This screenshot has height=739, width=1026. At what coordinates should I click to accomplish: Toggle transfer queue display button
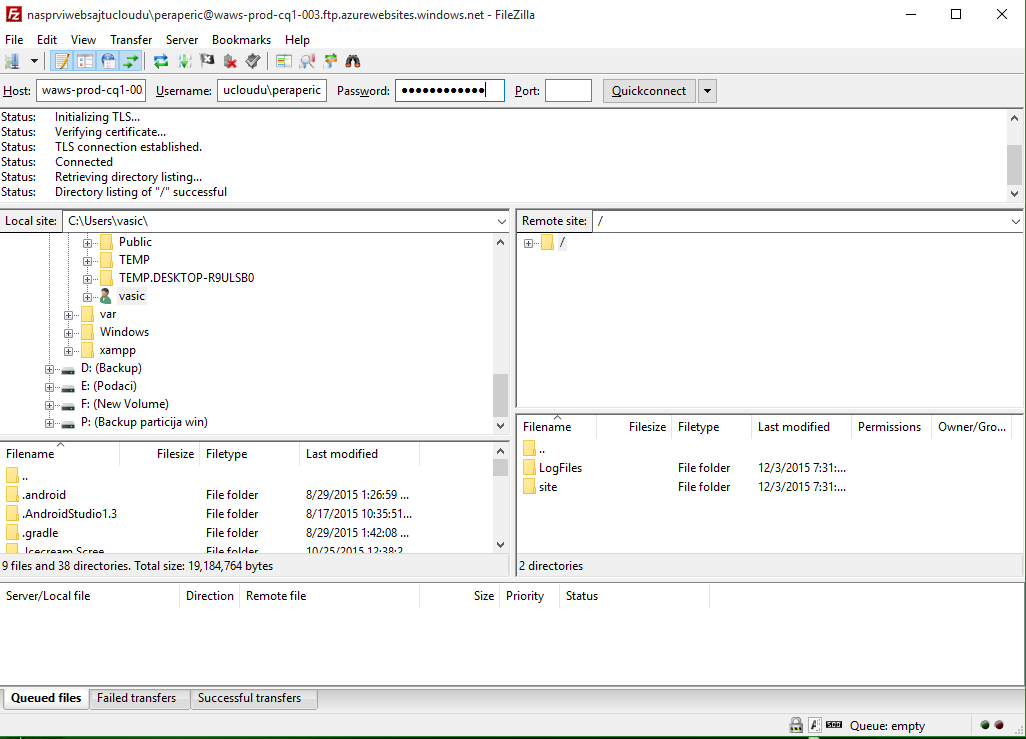tap(131, 62)
